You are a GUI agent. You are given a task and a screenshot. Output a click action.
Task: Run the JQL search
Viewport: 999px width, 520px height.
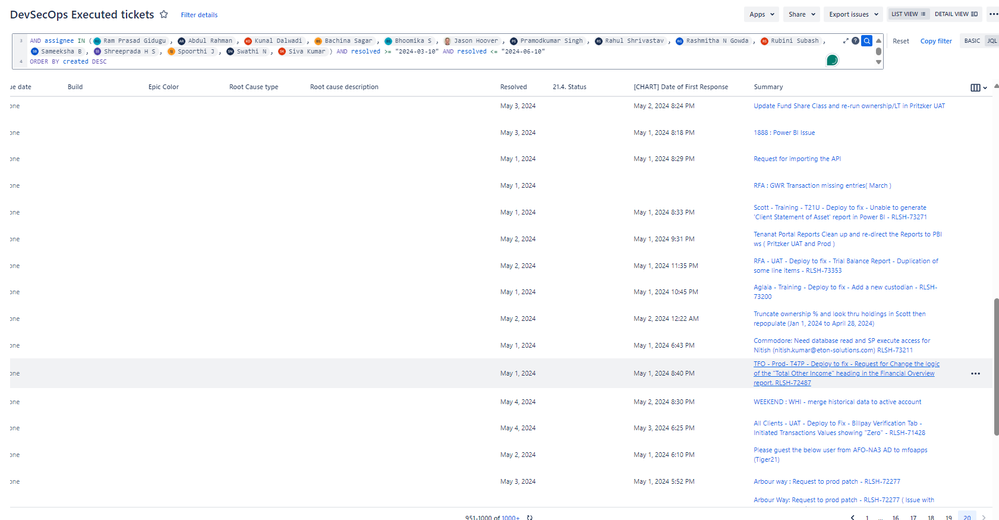pos(866,41)
